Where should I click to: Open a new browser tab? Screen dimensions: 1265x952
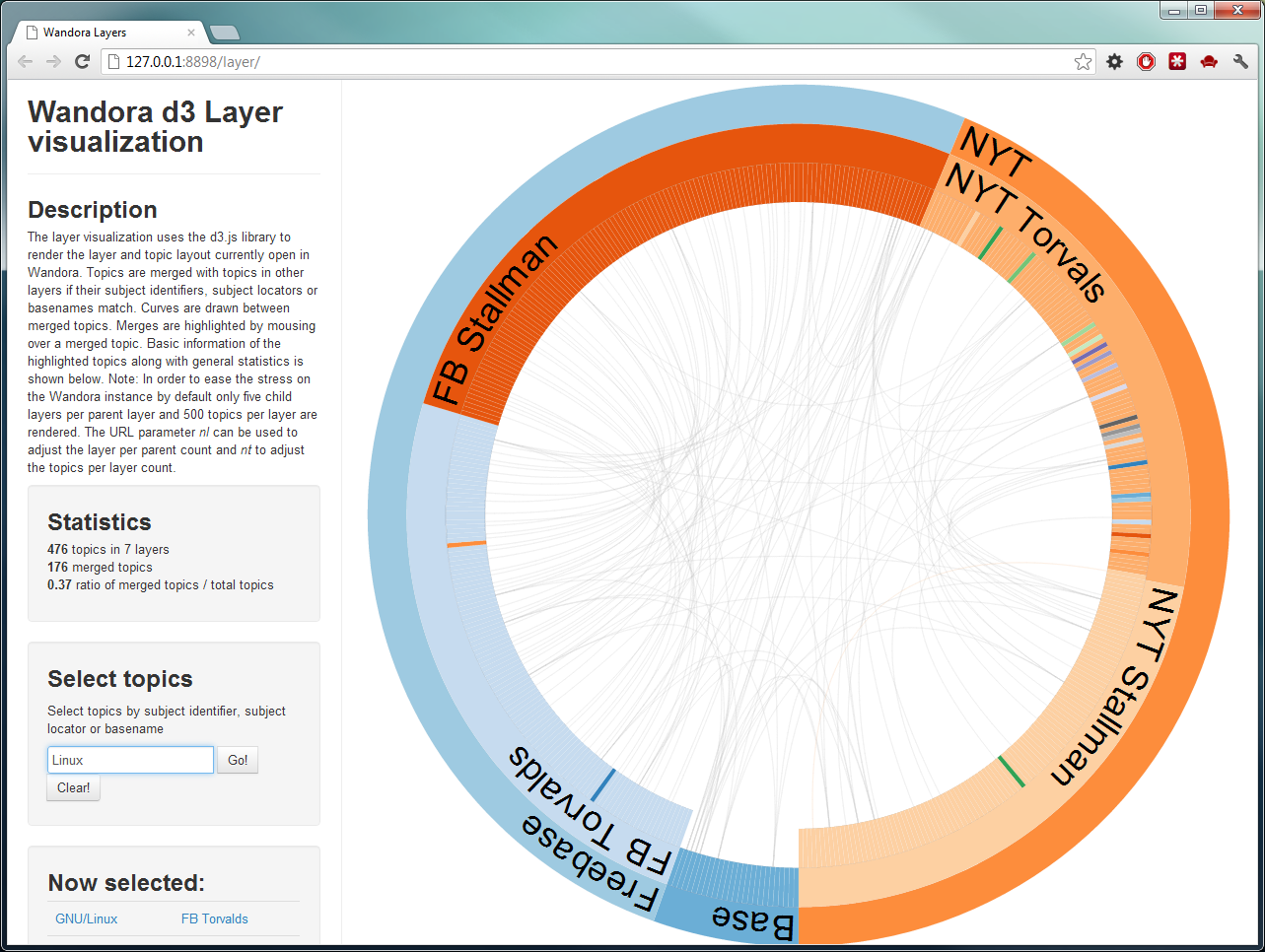tap(225, 33)
